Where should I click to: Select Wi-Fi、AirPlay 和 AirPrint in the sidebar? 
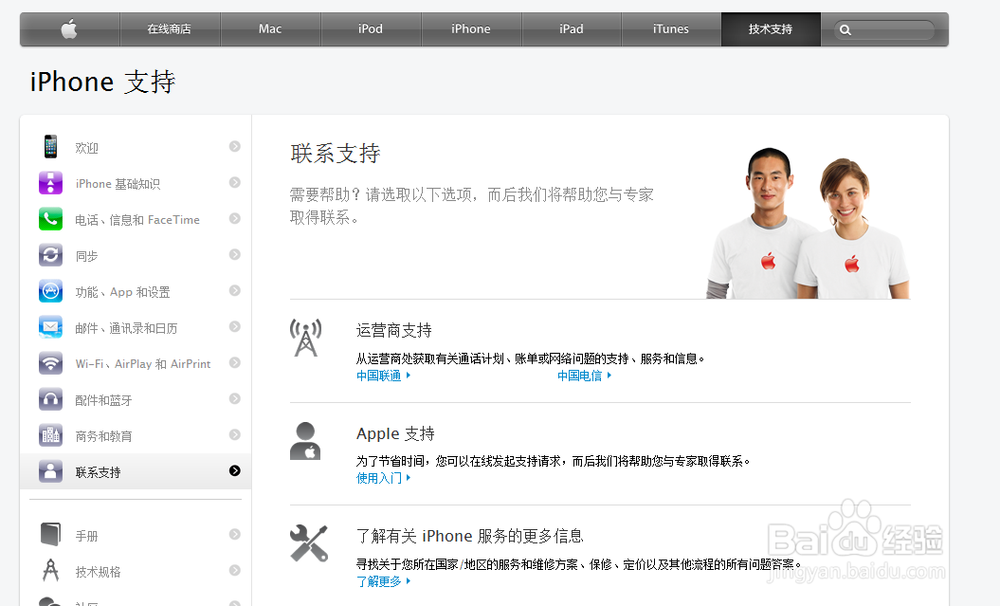tap(143, 364)
